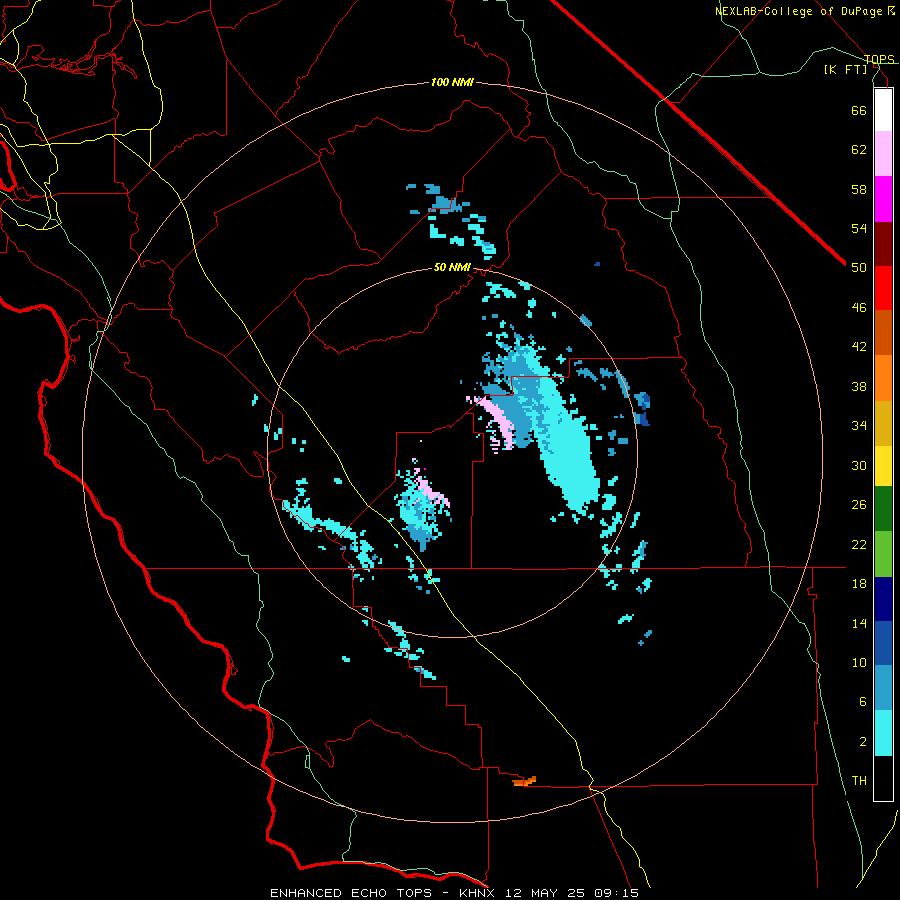The width and height of the screenshot is (900, 900).
Task: Click the legend value 14
Action: [x=859, y=623]
